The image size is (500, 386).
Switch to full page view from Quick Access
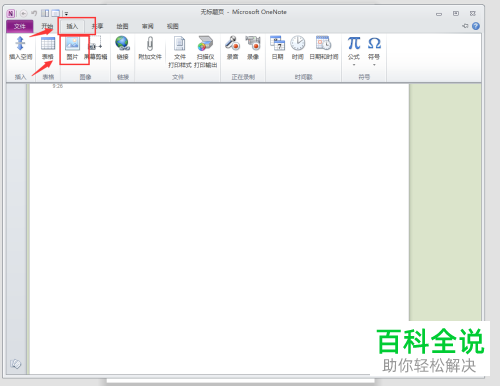(x=55, y=13)
